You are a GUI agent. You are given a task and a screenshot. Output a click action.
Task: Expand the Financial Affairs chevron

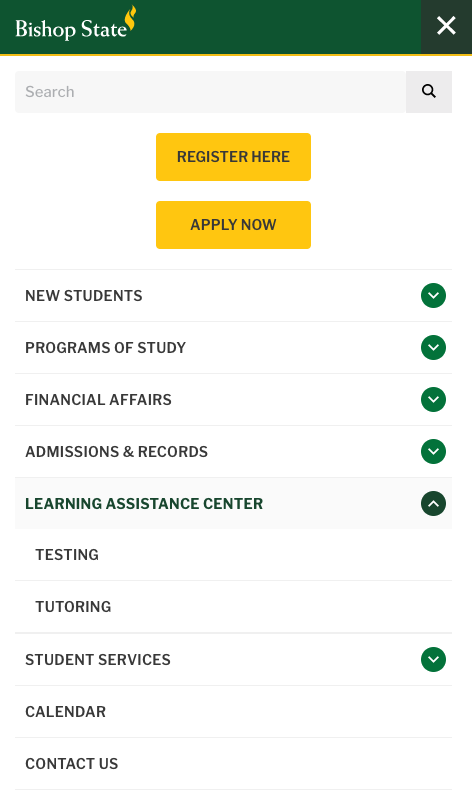click(x=433, y=400)
